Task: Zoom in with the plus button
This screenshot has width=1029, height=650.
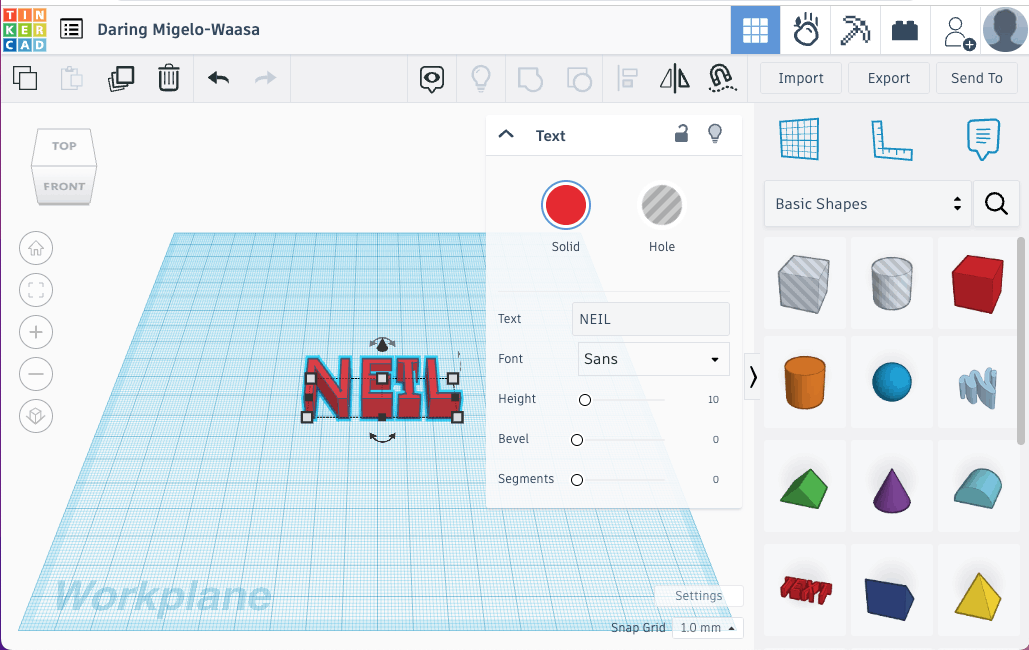Action: (x=36, y=332)
